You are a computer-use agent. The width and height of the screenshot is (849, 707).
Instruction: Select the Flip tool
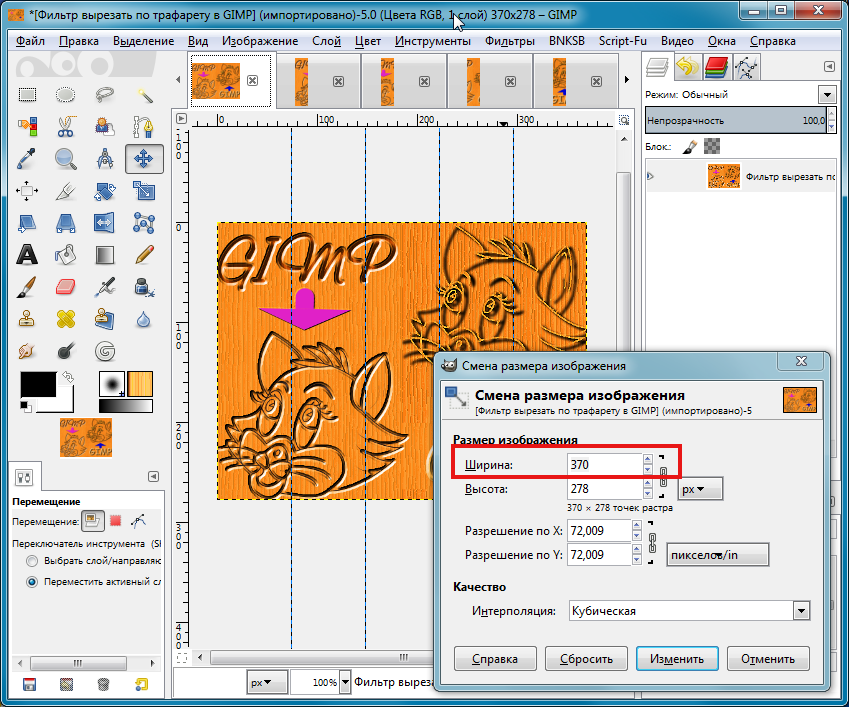click(105, 222)
